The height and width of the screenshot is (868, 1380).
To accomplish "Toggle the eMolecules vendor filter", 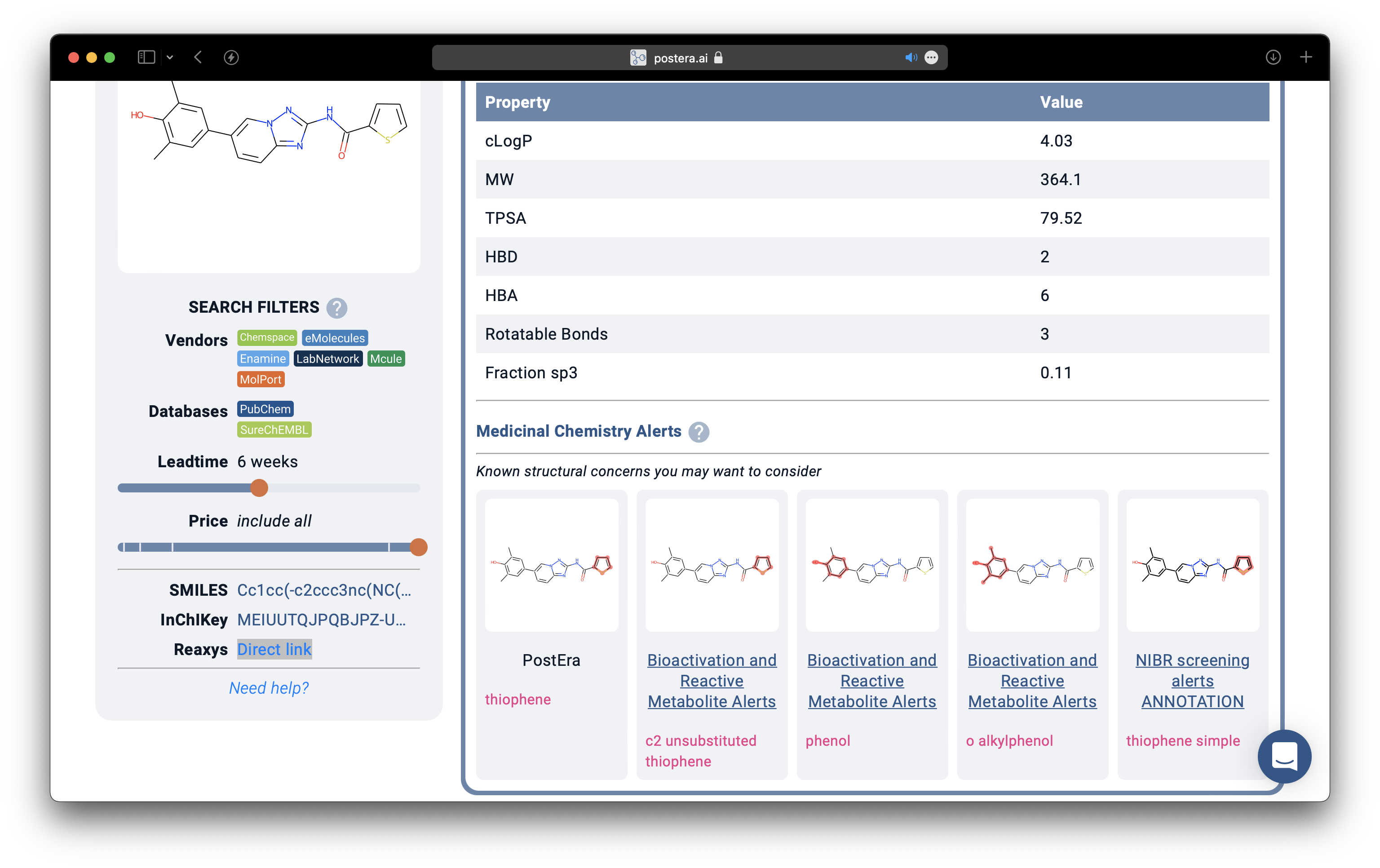I will 335,338.
